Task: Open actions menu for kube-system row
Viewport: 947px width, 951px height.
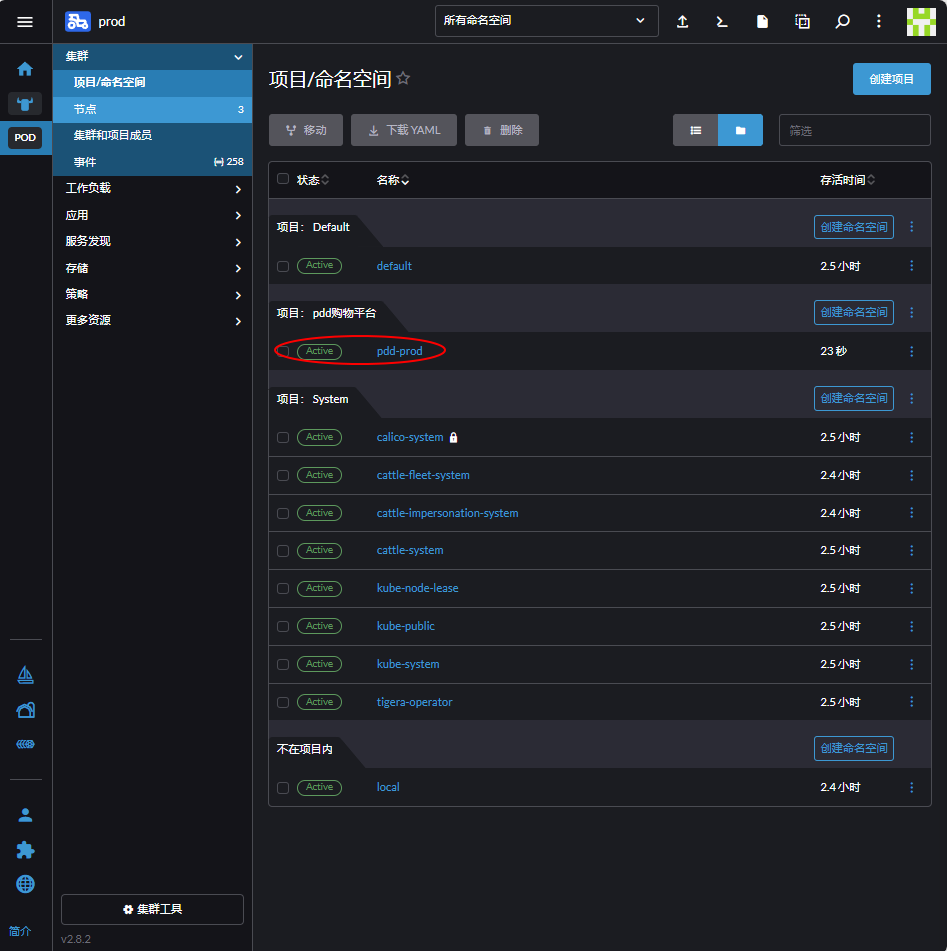Action: pos(911,665)
